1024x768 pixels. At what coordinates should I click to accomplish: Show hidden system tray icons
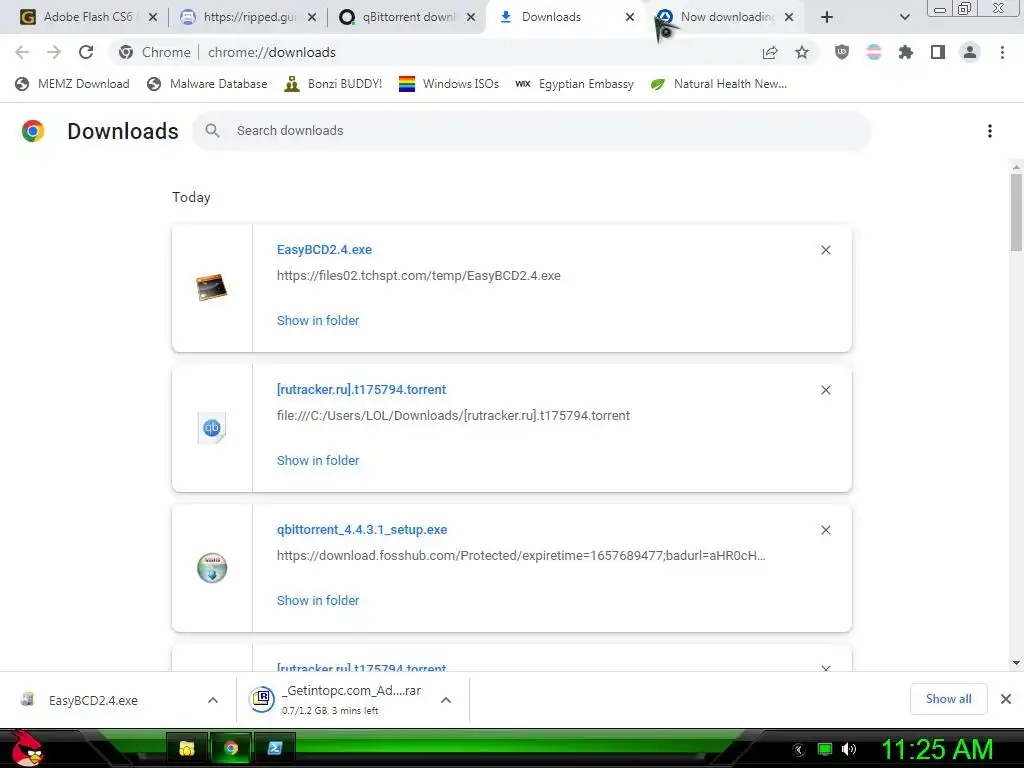[799, 750]
